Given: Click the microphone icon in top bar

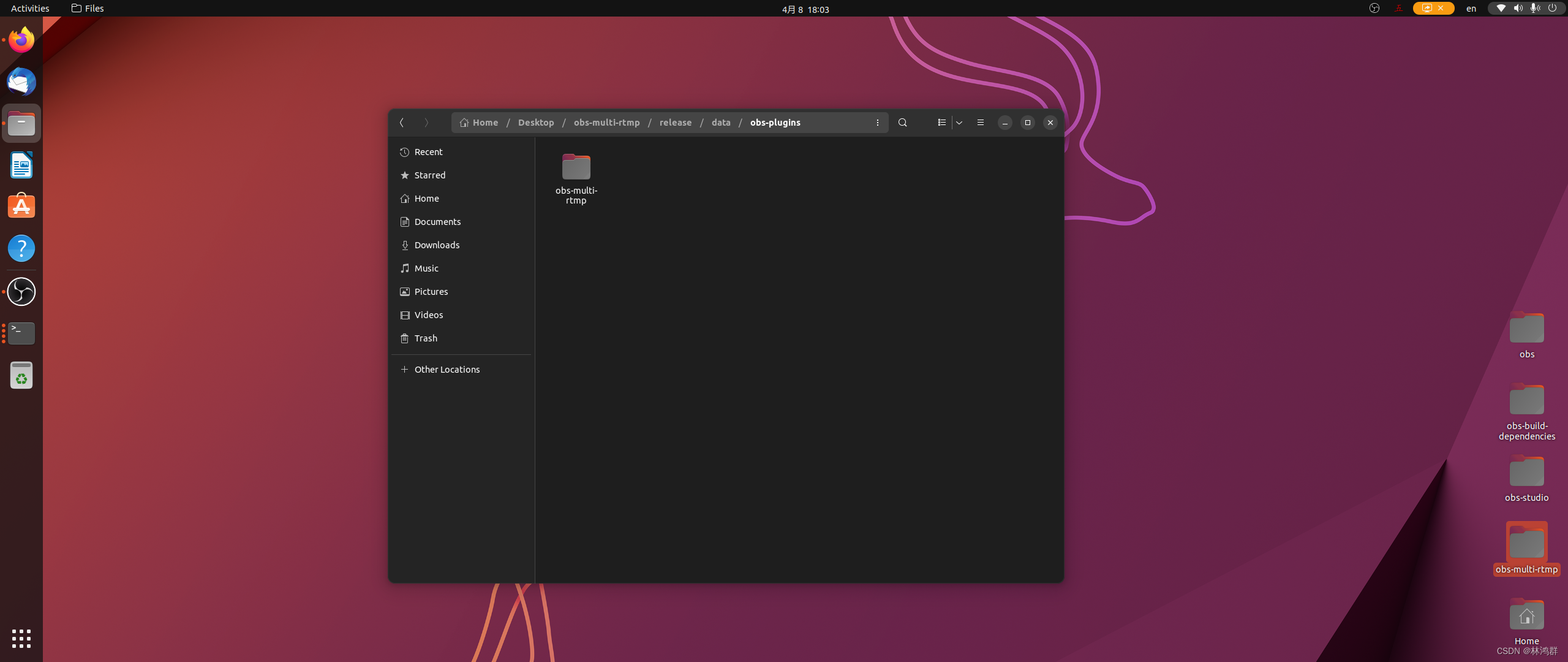Looking at the screenshot, I should click(x=1535, y=9).
